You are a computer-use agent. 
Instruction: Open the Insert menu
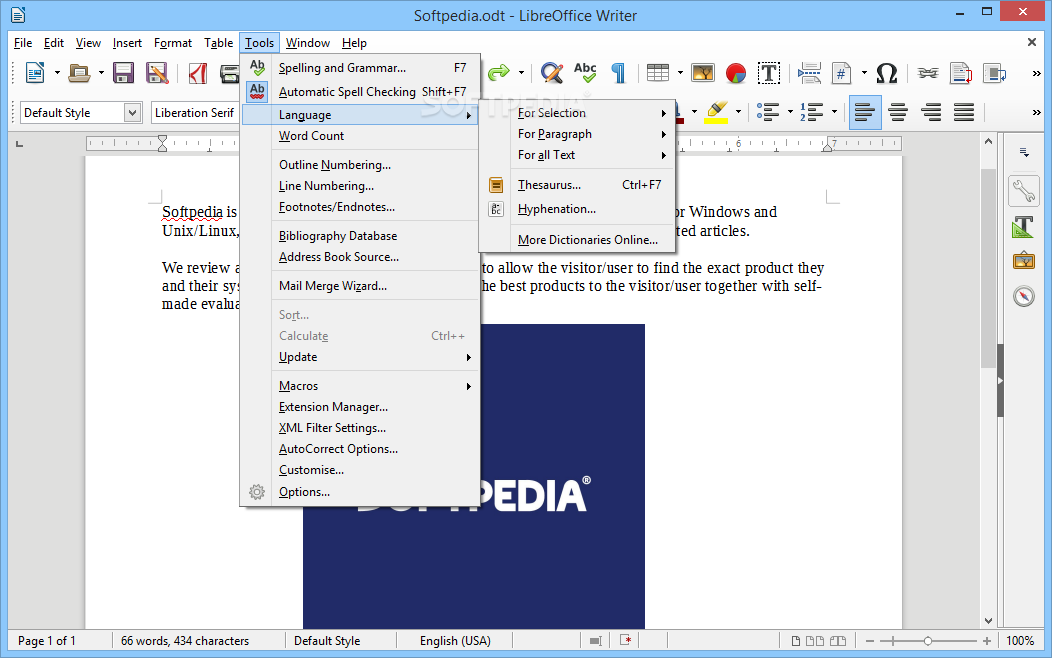coord(127,43)
